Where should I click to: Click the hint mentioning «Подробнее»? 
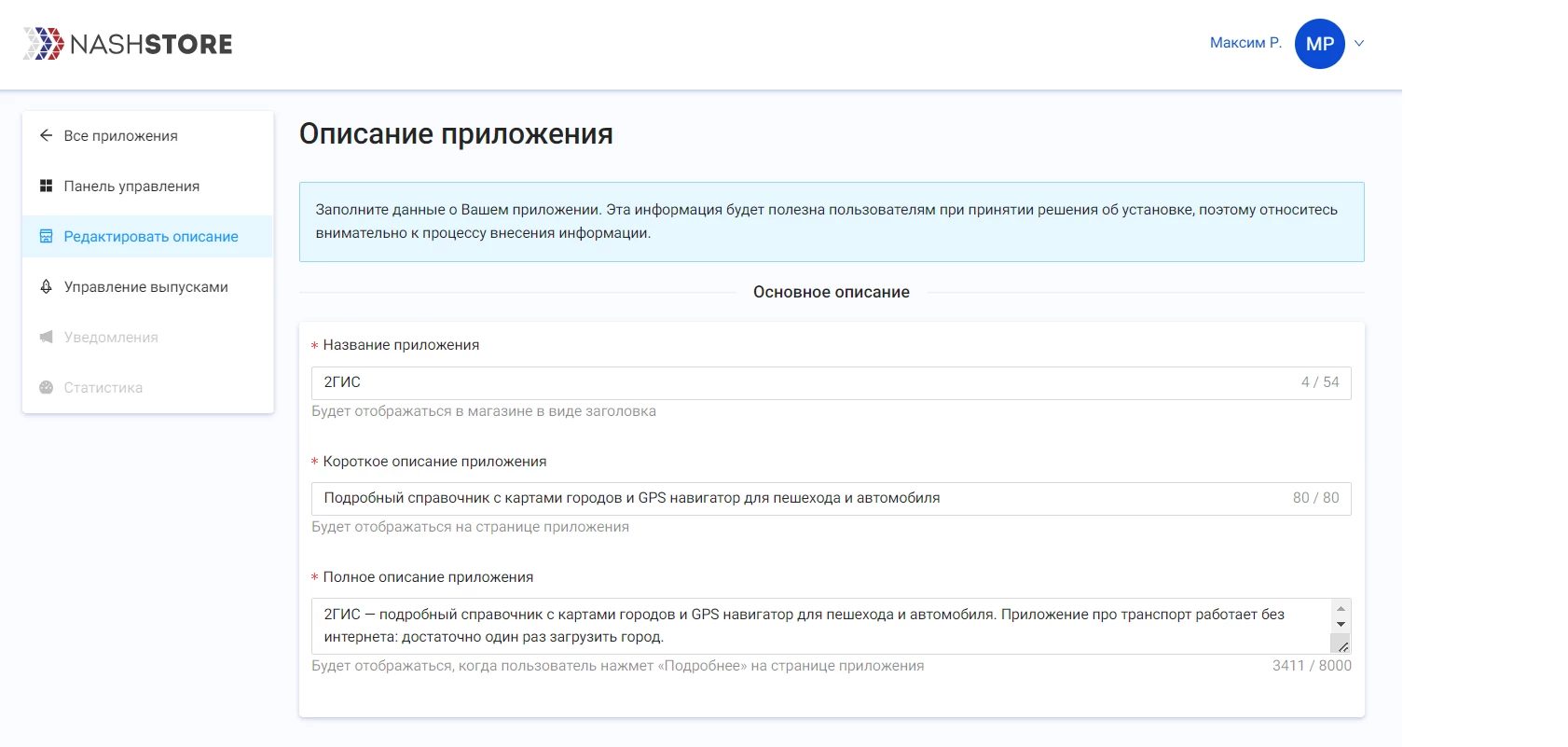point(618,666)
